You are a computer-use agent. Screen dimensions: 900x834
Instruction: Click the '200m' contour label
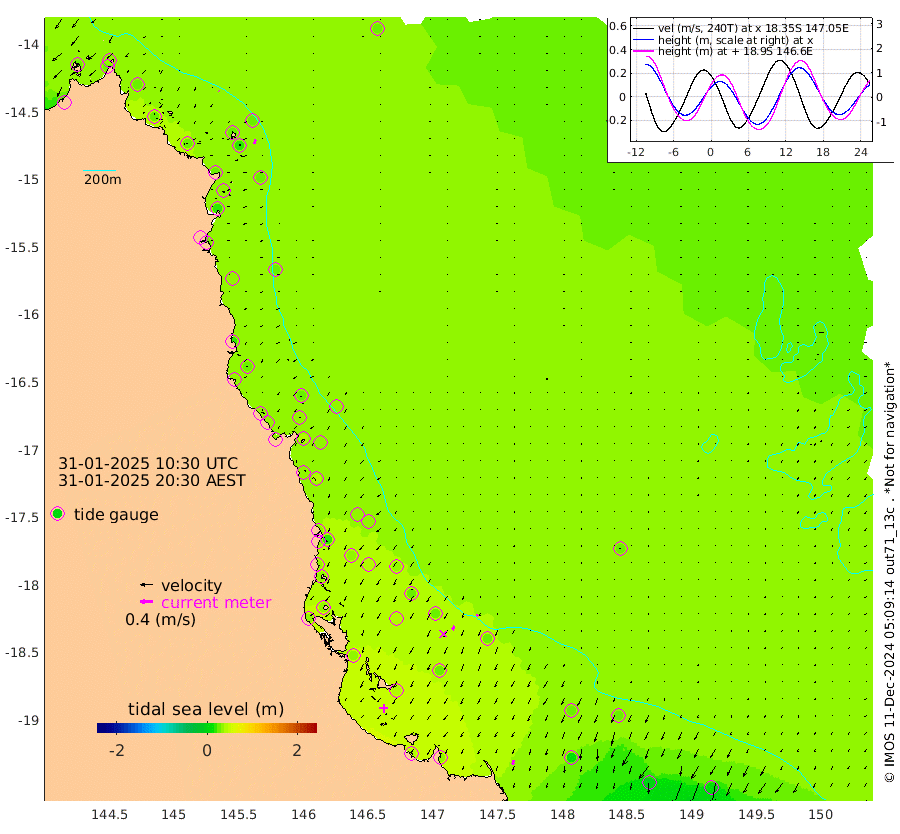click(x=103, y=179)
